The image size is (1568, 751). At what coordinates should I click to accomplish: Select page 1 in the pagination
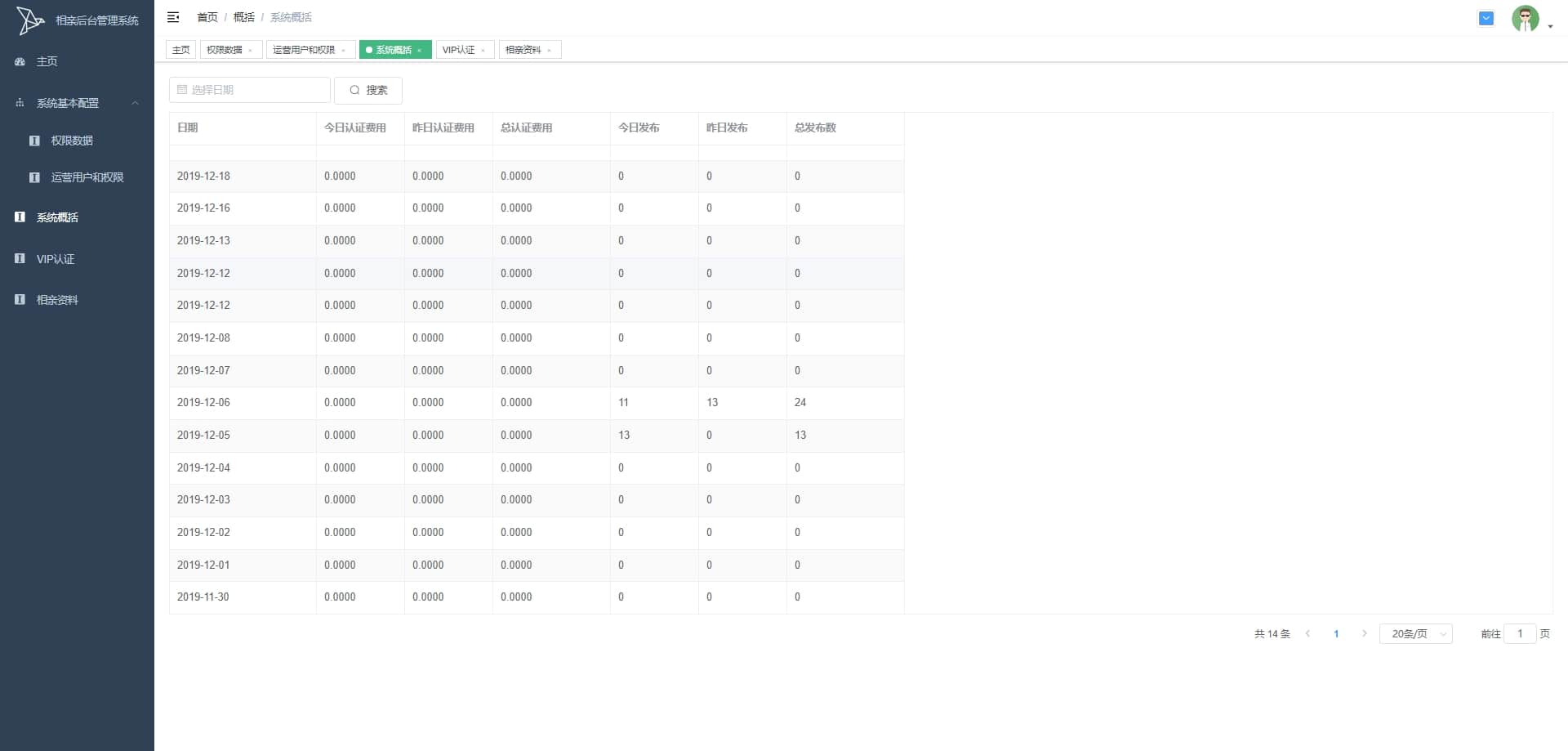1336,633
